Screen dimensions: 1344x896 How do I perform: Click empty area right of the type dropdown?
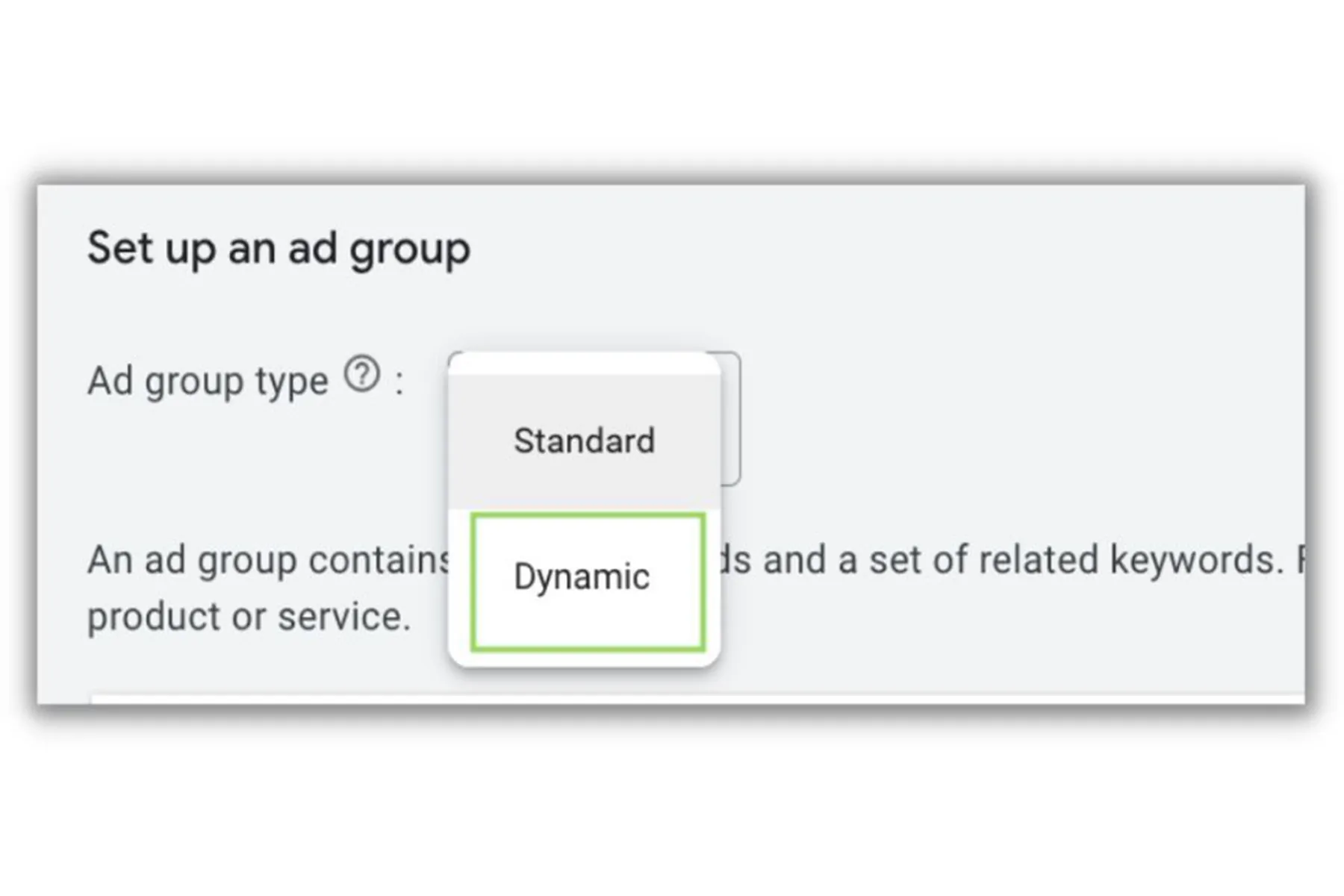1023,418
